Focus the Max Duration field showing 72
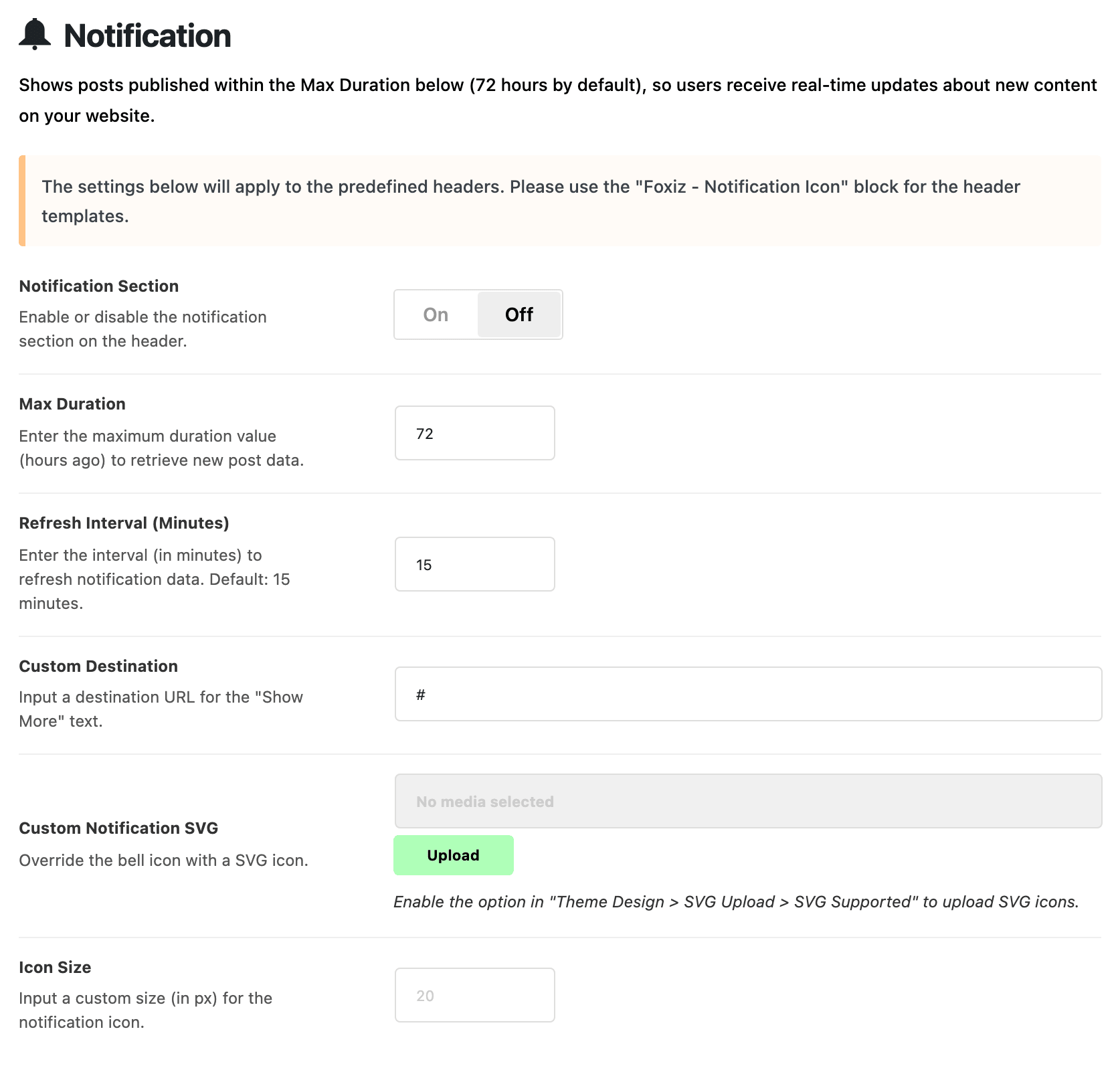1120x1072 pixels. click(x=475, y=433)
